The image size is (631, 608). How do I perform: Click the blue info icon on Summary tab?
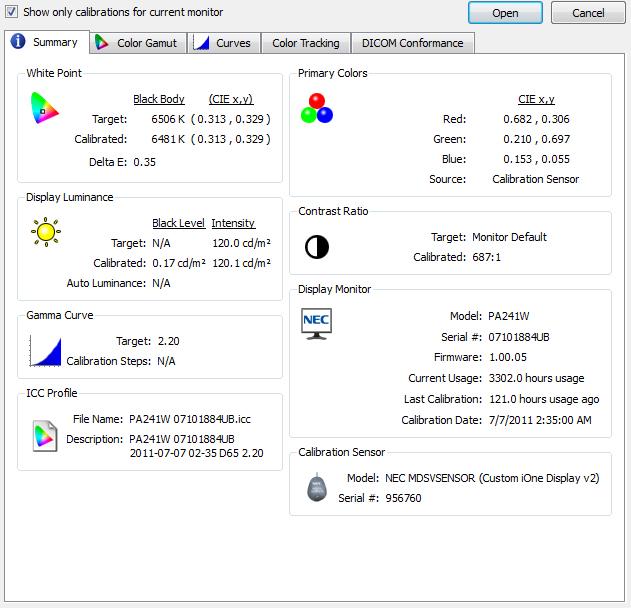tap(18, 41)
